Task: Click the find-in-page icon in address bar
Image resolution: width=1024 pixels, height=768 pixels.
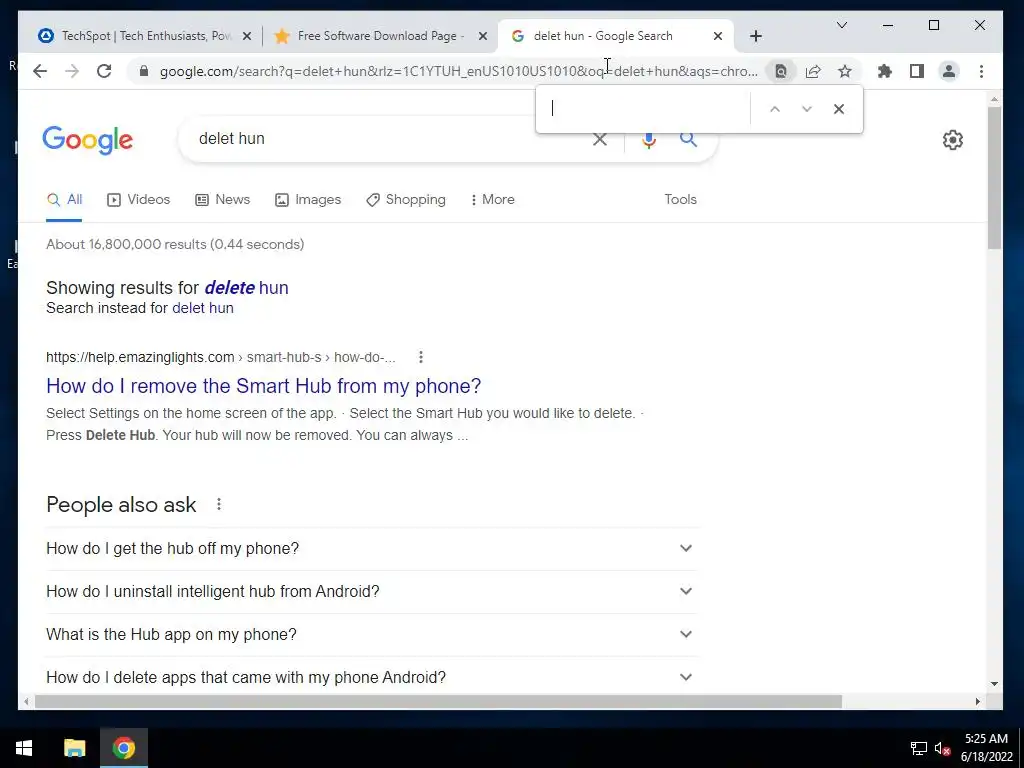Action: (x=780, y=71)
